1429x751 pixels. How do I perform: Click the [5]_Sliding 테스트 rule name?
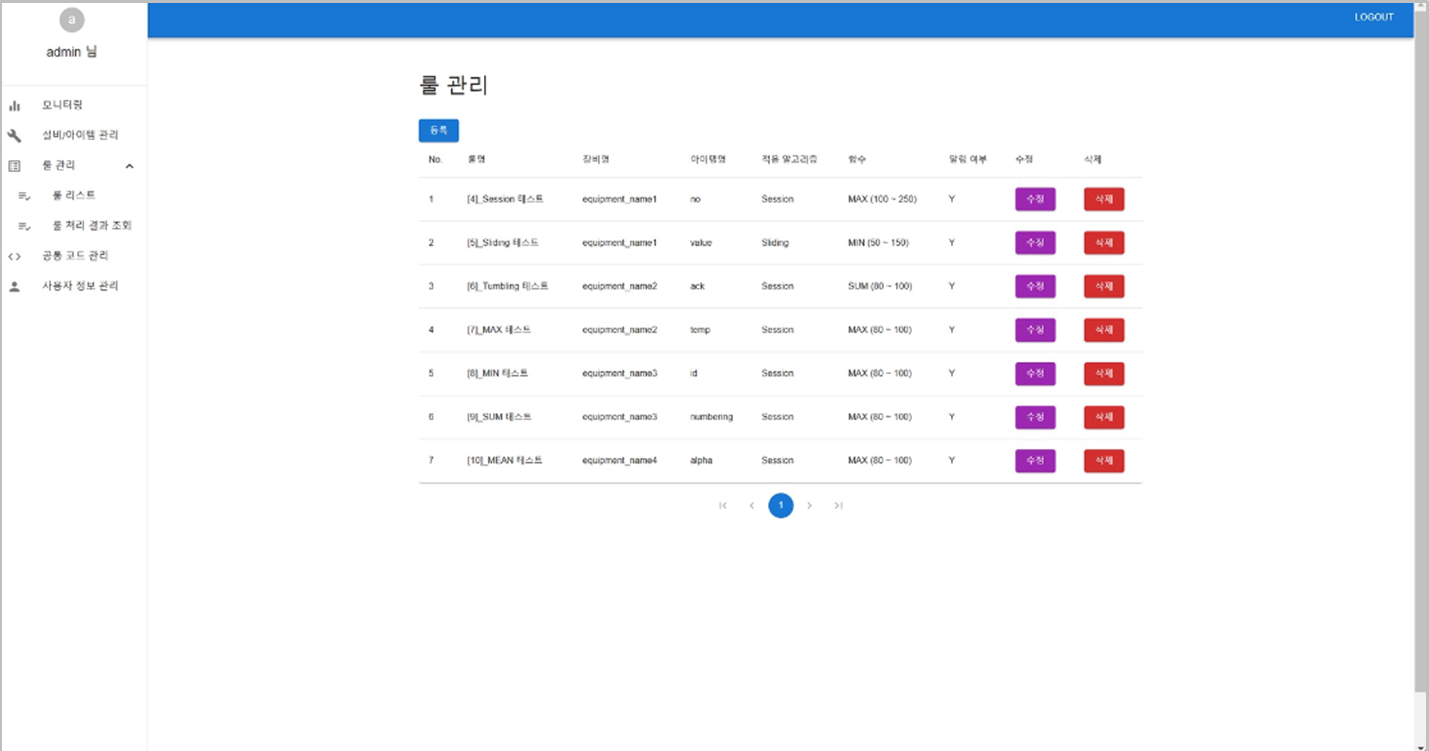[503, 243]
